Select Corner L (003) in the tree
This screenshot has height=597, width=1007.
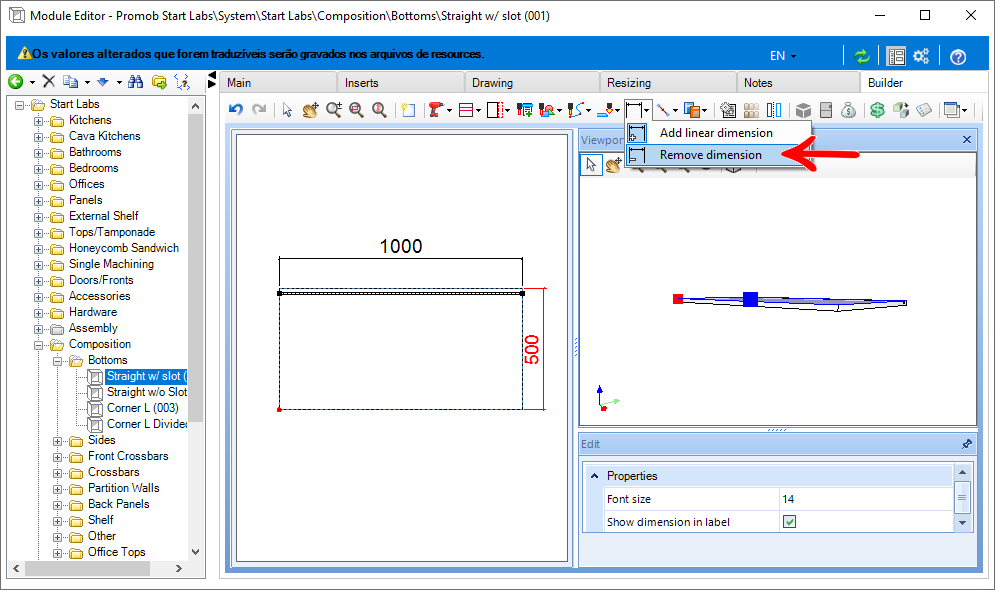(142, 408)
